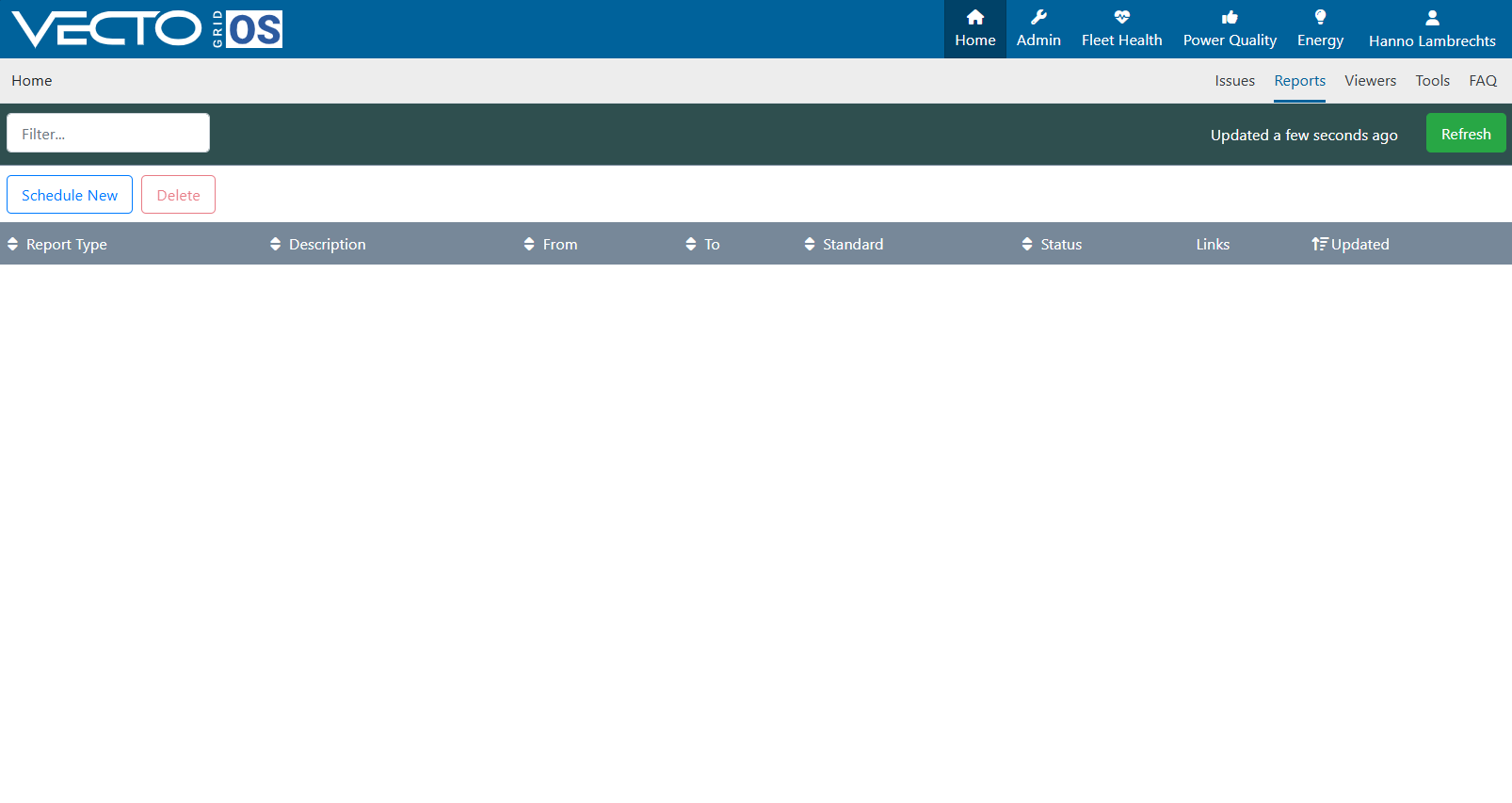Screen dimensions: 1512x803
Task: Click the Home breadcrumb link
Action: [32, 81]
